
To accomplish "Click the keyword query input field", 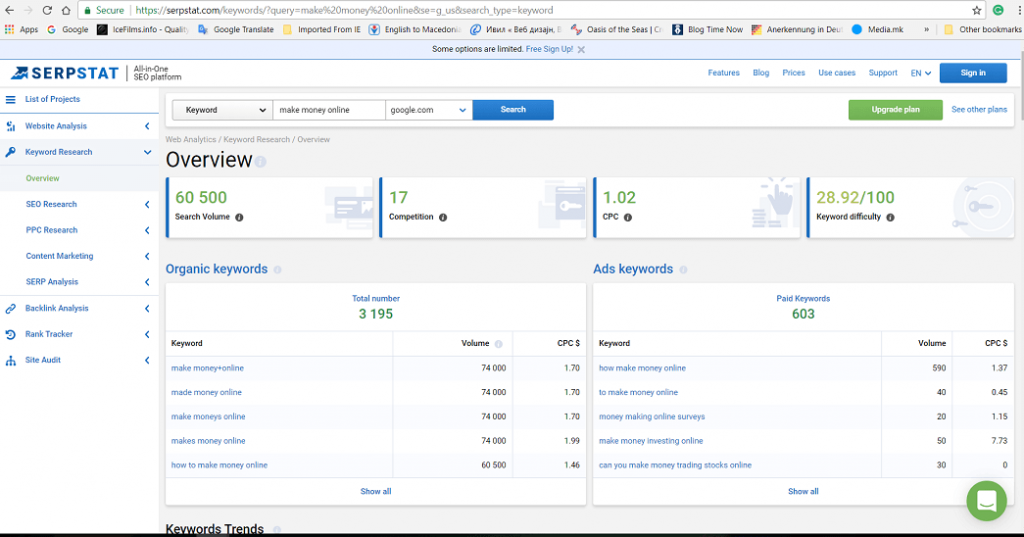I will pyautogui.click(x=329, y=110).
